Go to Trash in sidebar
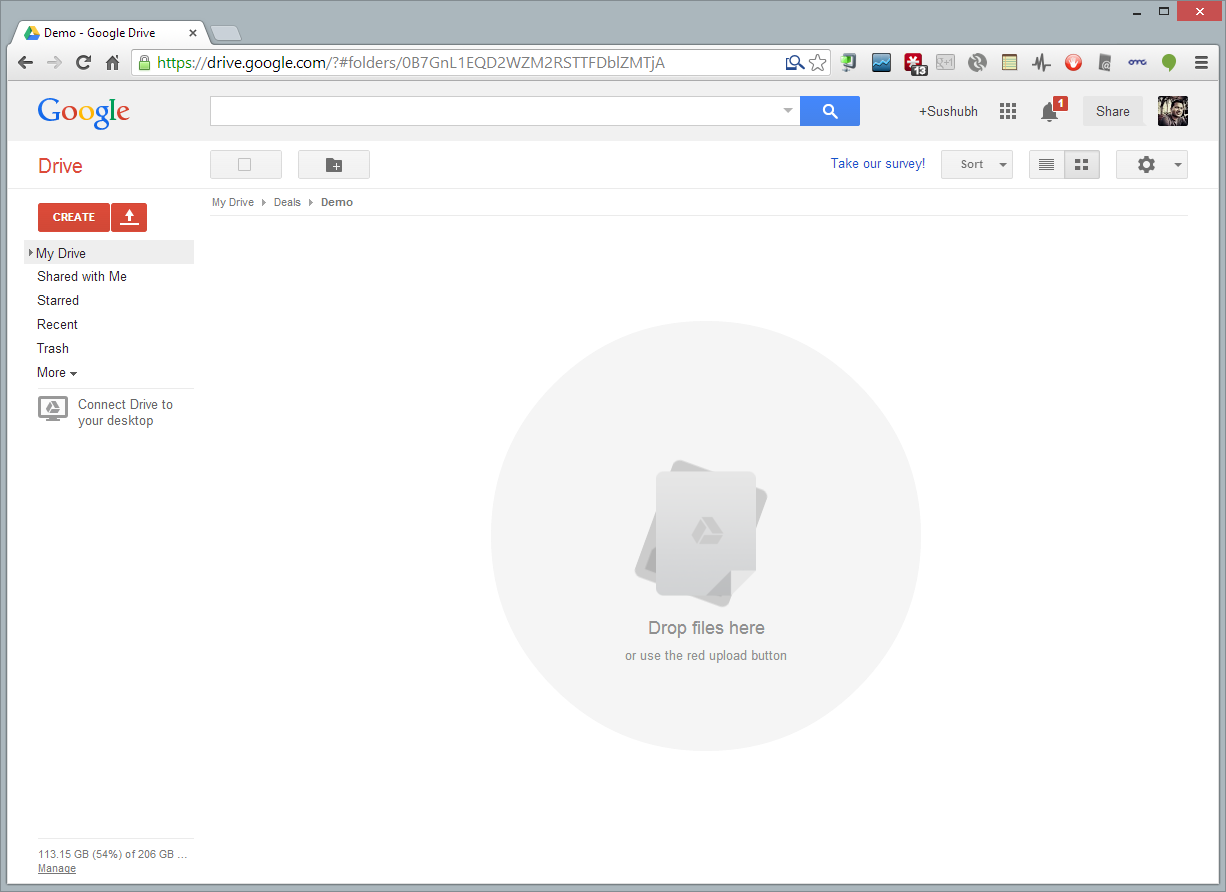The width and height of the screenshot is (1226, 892). [53, 349]
